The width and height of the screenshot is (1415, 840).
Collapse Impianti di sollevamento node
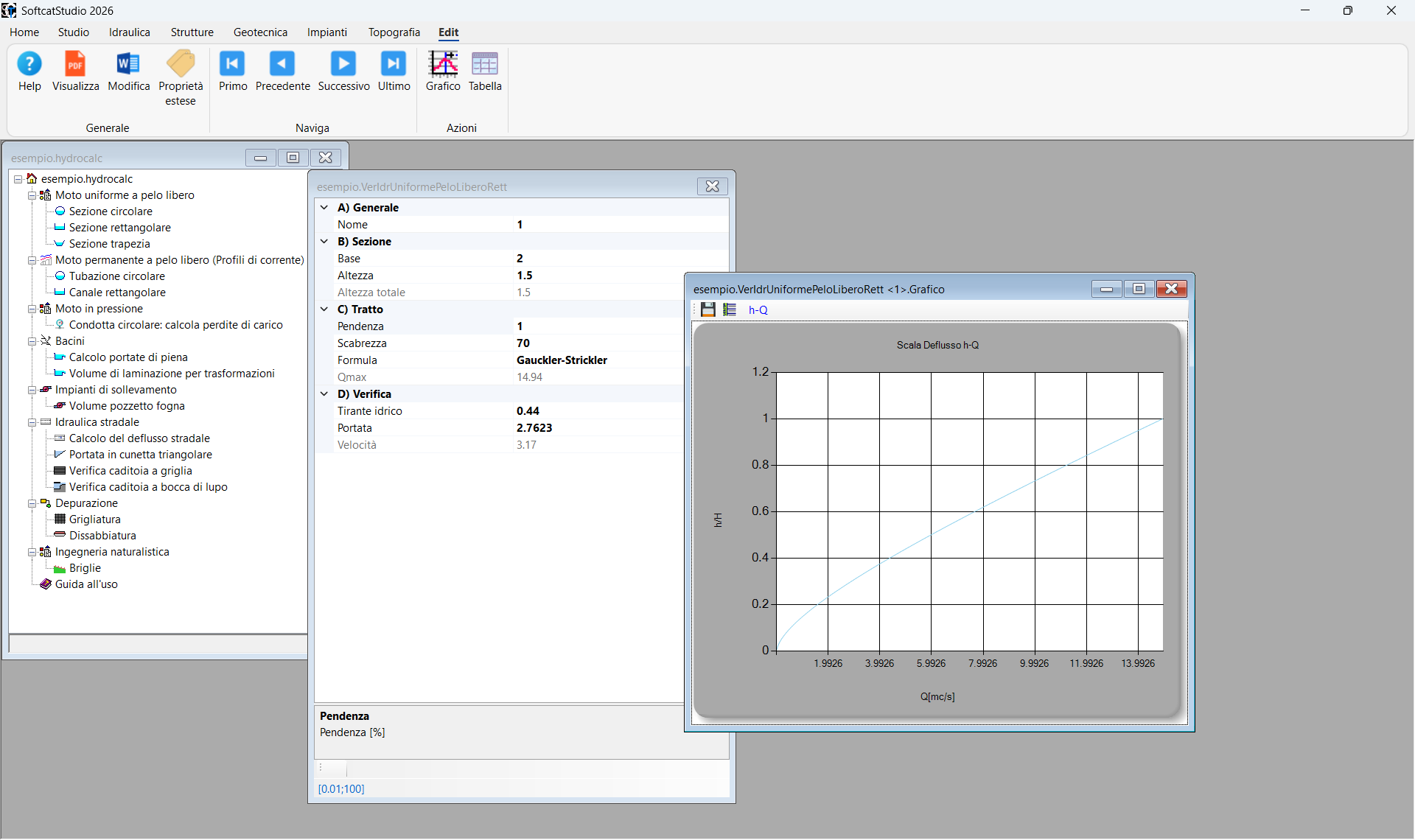(x=32, y=390)
